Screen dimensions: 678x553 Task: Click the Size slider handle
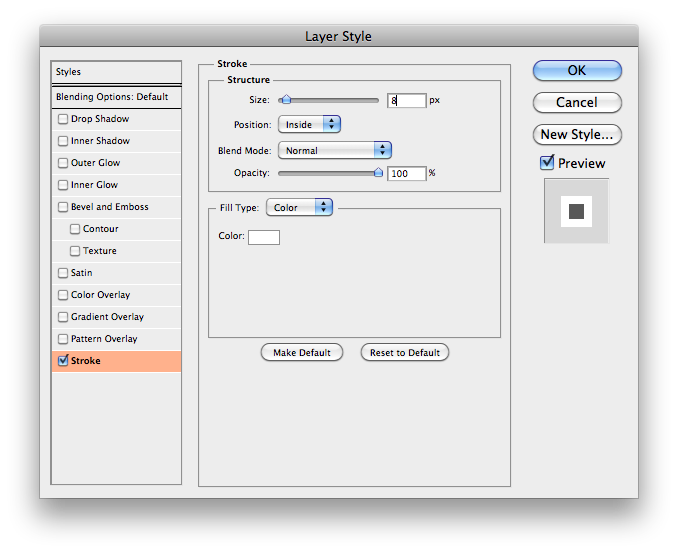click(x=285, y=100)
